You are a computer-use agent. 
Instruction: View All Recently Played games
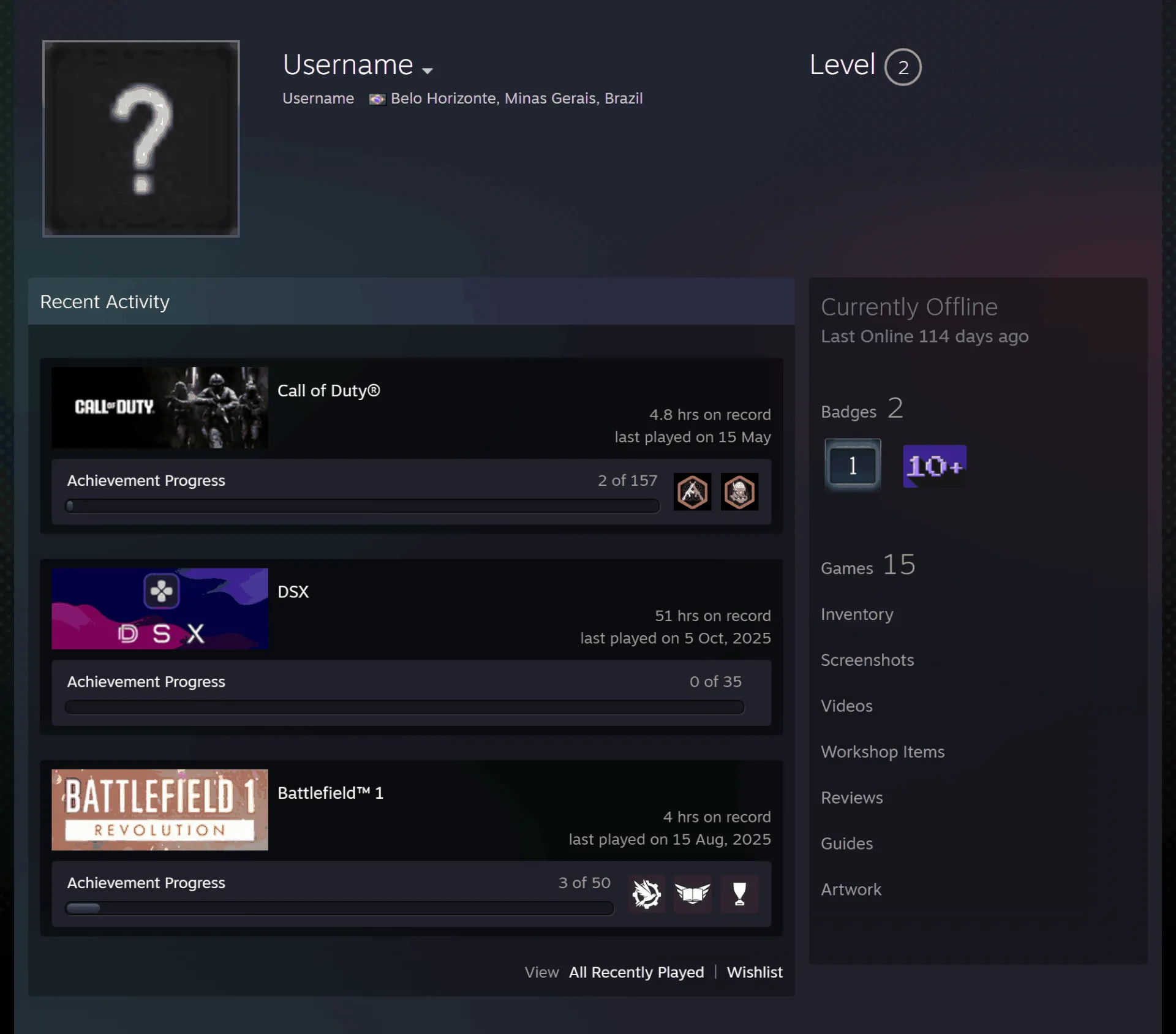point(636,972)
